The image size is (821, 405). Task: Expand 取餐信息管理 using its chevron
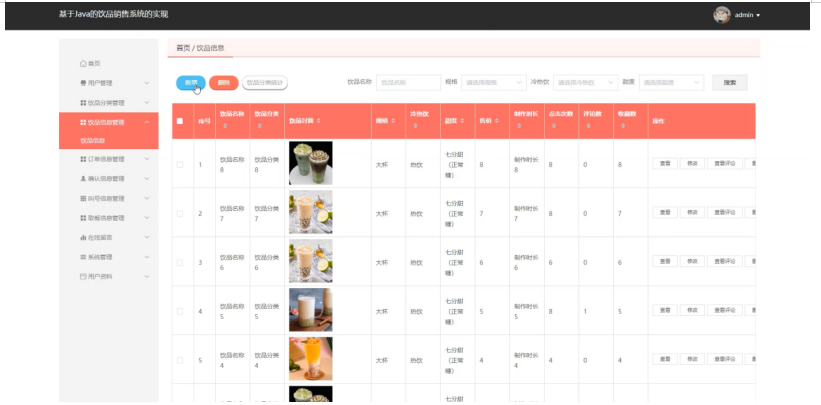(147, 218)
